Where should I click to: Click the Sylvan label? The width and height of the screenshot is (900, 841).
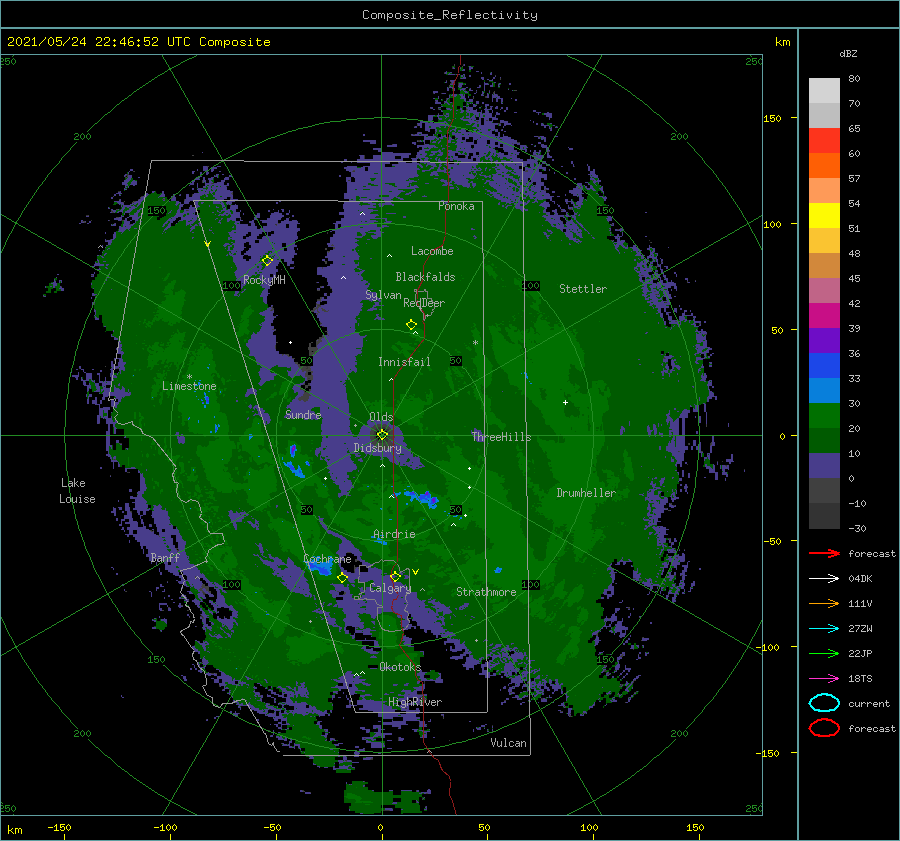click(383, 295)
